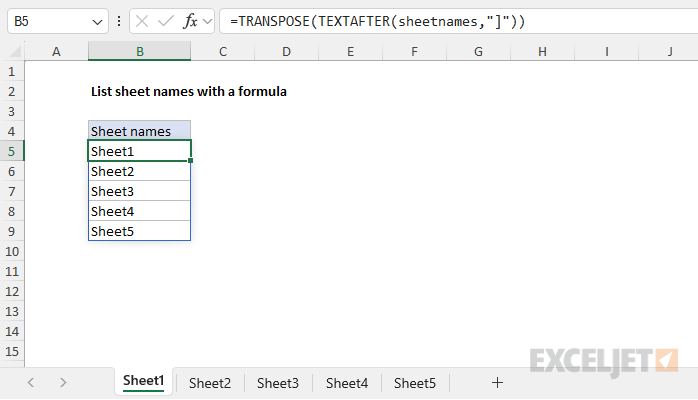This screenshot has height=400, width=698.
Task: Select row 13 header
Action: [12, 312]
